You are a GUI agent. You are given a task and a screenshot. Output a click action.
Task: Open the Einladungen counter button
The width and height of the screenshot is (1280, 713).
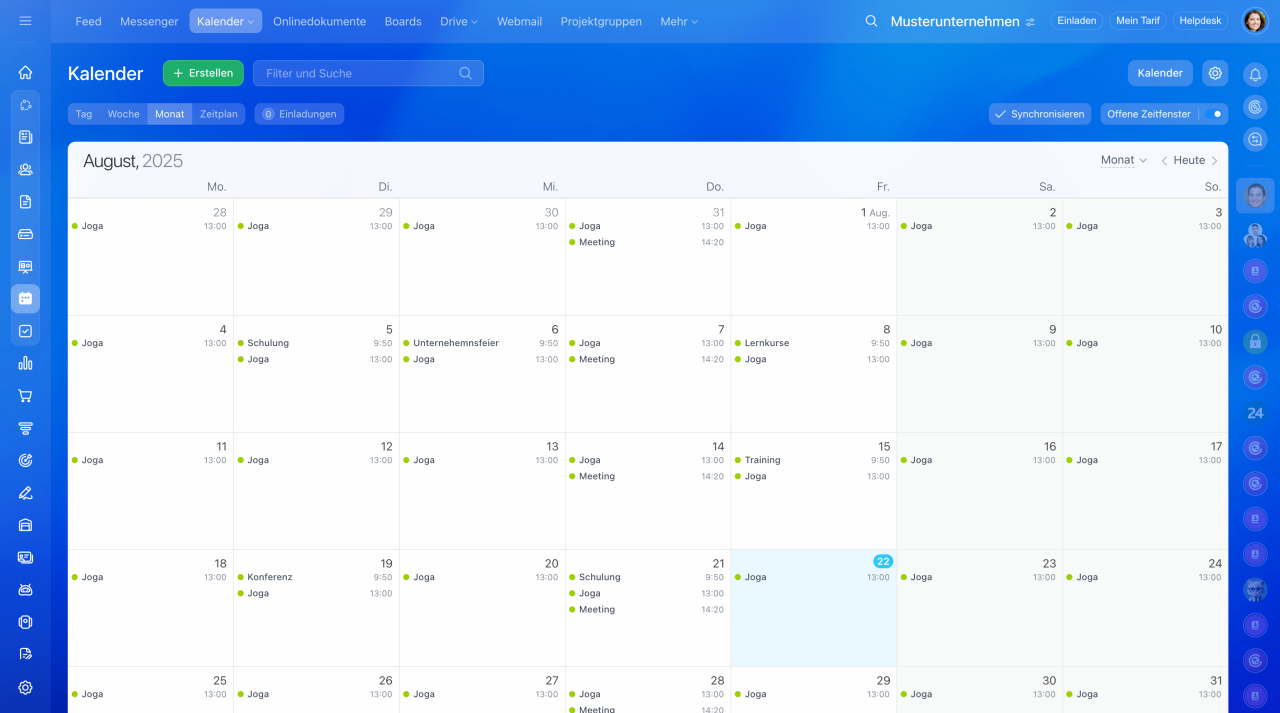tap(299, 114)
